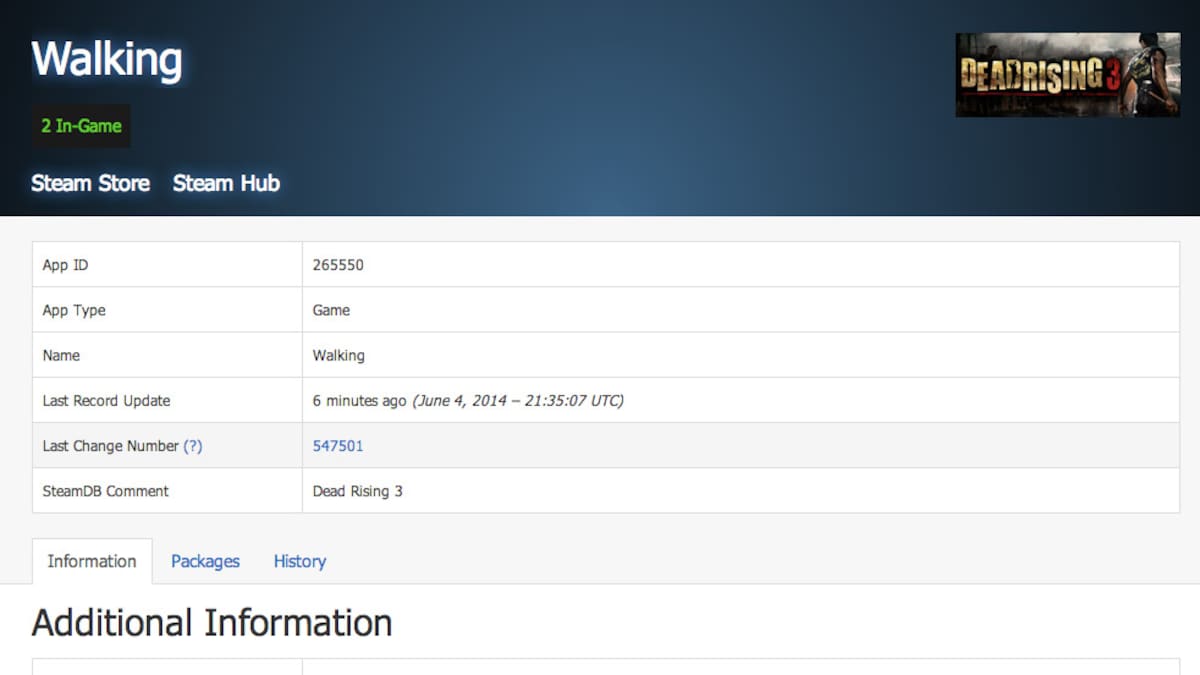Select the App ID value 265550

338,265
